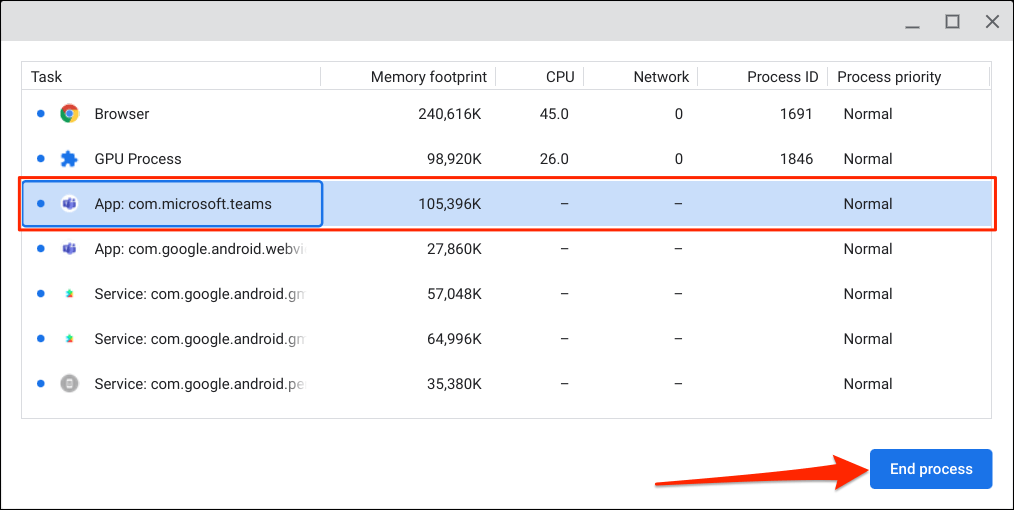Viewport: 1014px width, 510px height.
Task: Maximize the Task Manager window
Action: pos(953,21)
